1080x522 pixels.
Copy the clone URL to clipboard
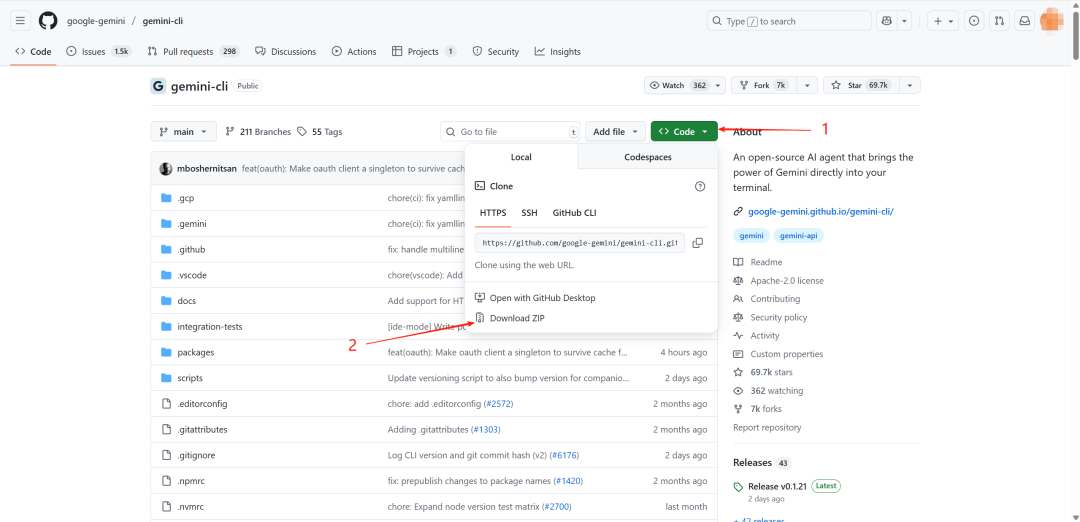pyautogui.click(x=698, y=243)
